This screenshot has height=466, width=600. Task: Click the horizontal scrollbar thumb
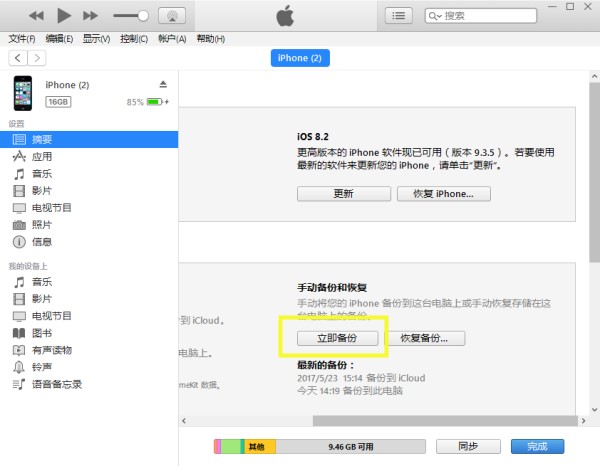(445, 421)
